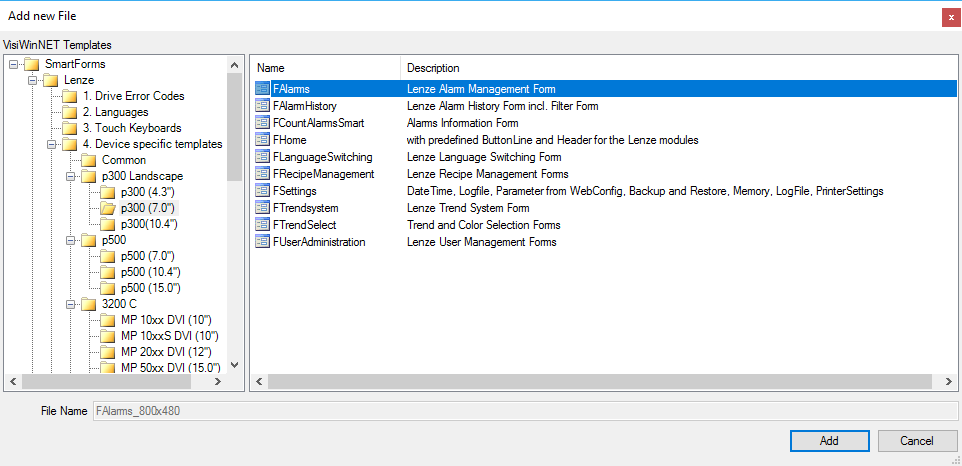Select description 'Lenze Trend System Form'

[x=468, y=208]
